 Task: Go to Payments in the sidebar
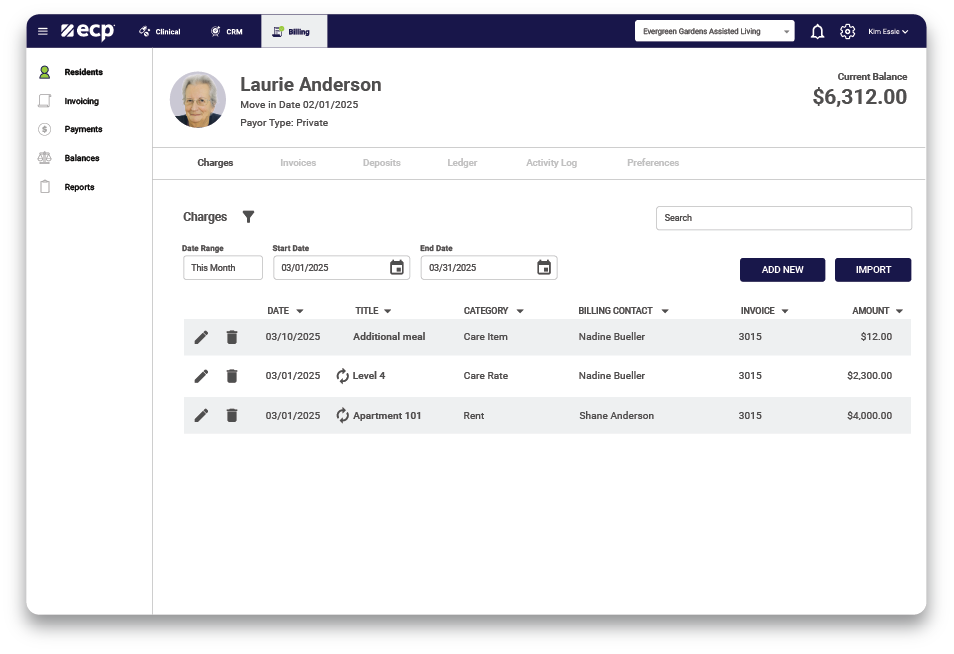[83, 130]
